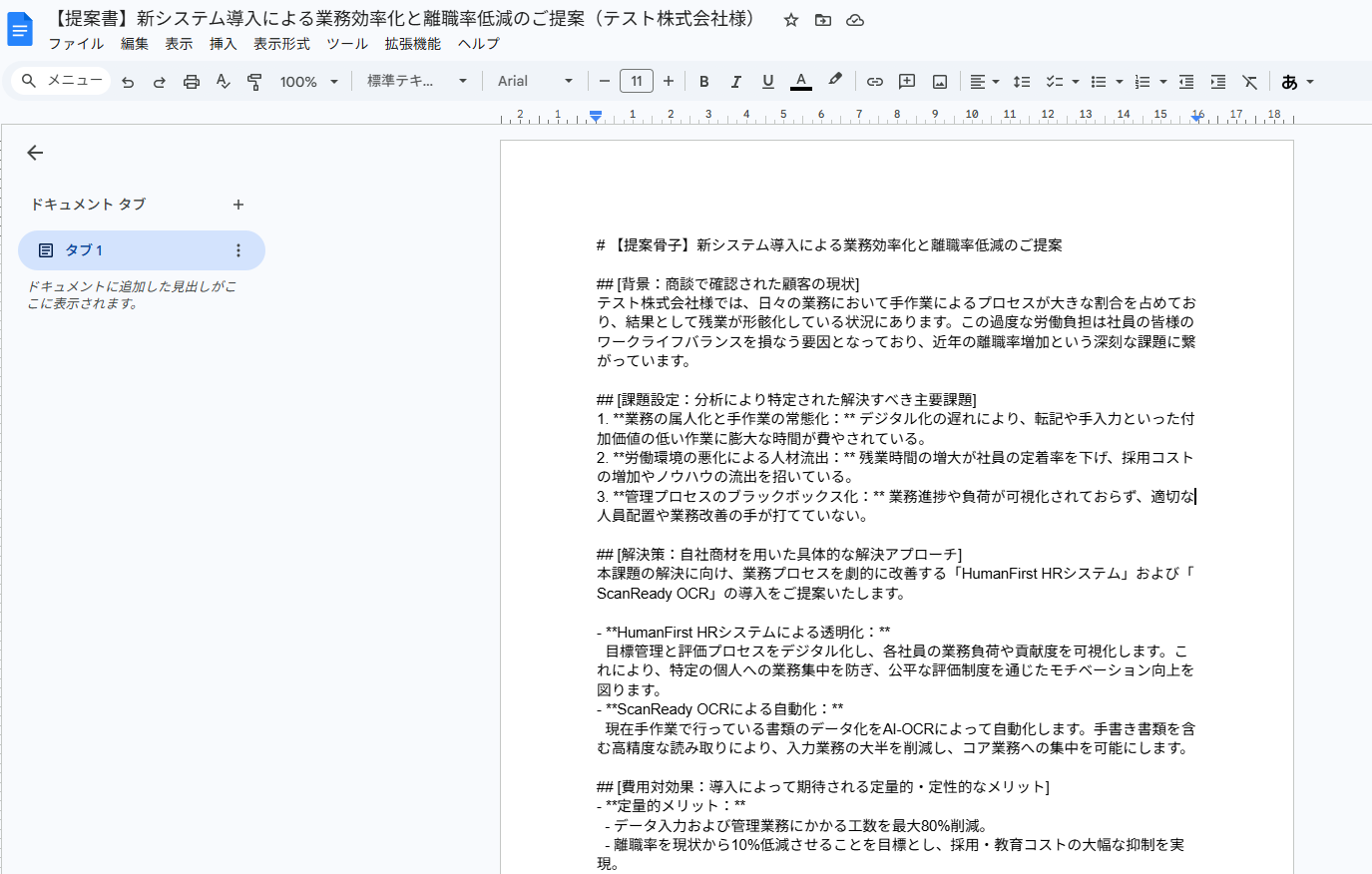Open the move-to-folder icon
Image resolution: width=1372 pixels, height=874 pixels.
(x=823, y=20)
